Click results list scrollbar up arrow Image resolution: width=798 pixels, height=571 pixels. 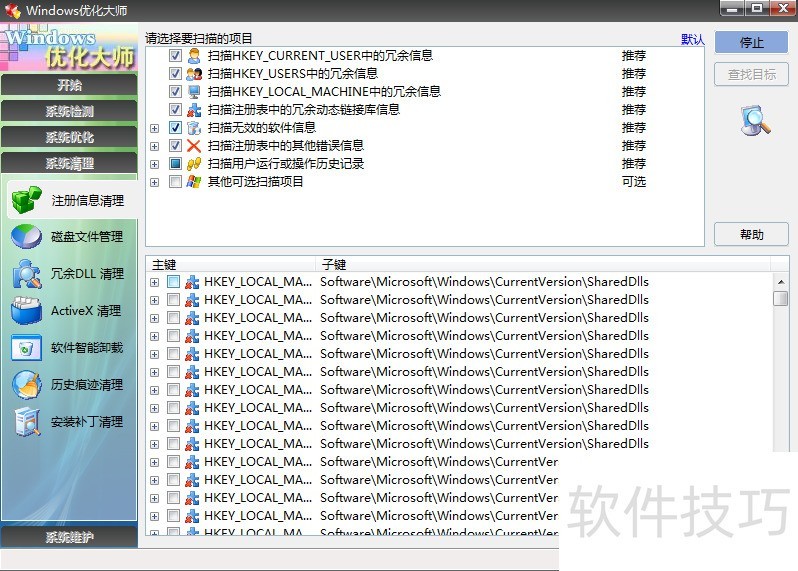[x=781, y=281]
